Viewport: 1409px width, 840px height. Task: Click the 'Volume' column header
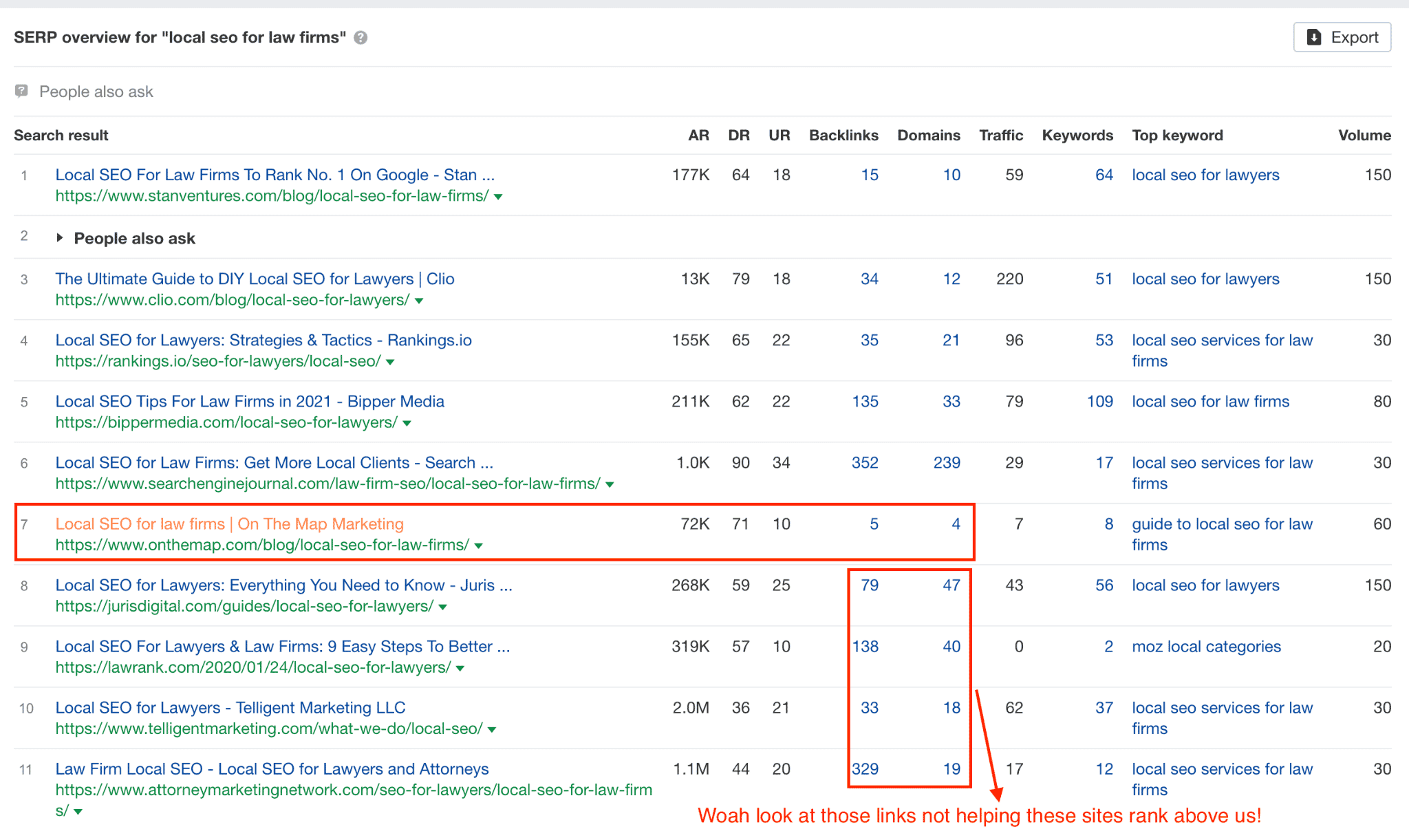pyautogui.click(x=1364, y=136)
